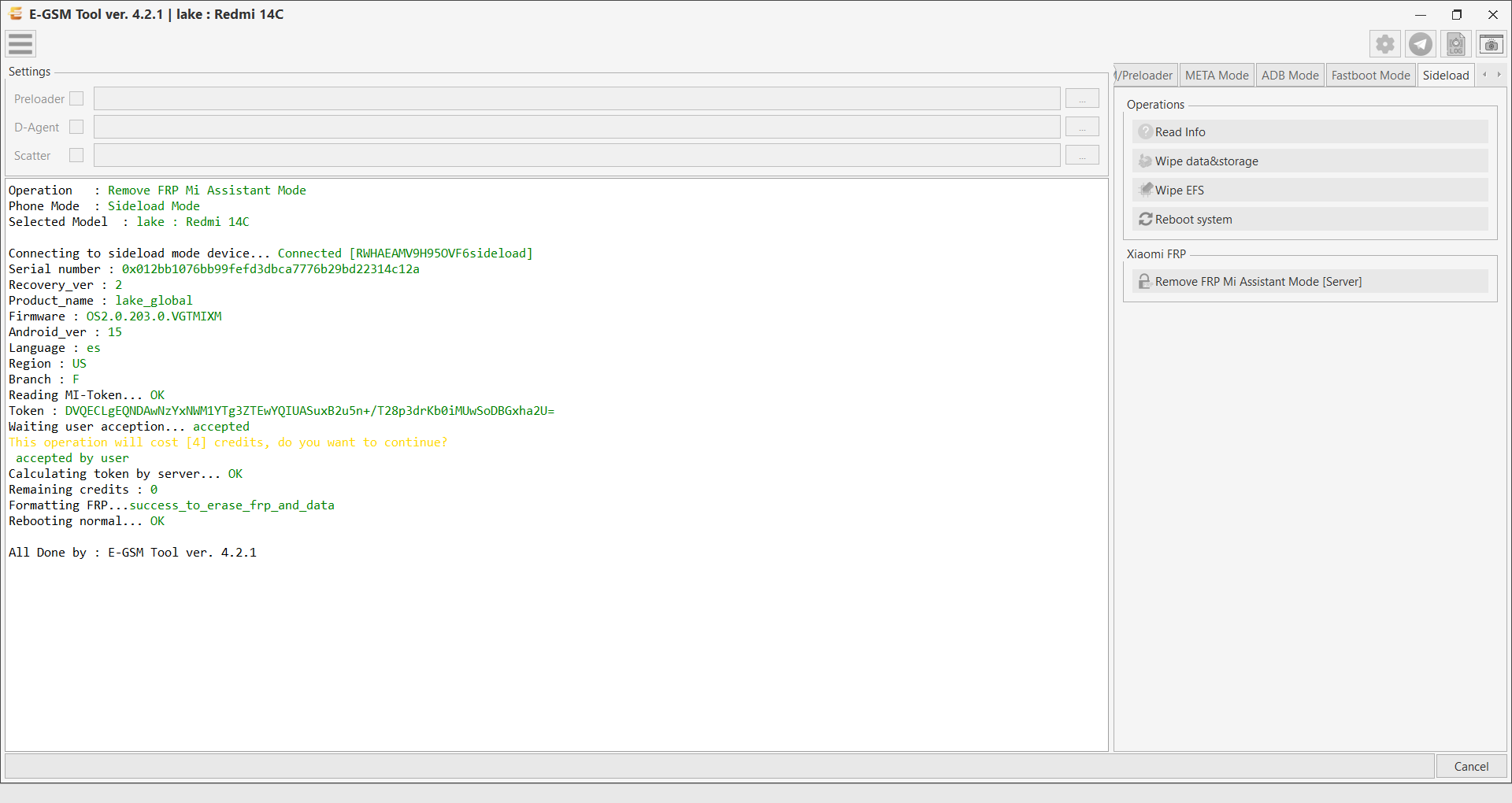Click the 'Connected' device status text

tap(309, 253)
